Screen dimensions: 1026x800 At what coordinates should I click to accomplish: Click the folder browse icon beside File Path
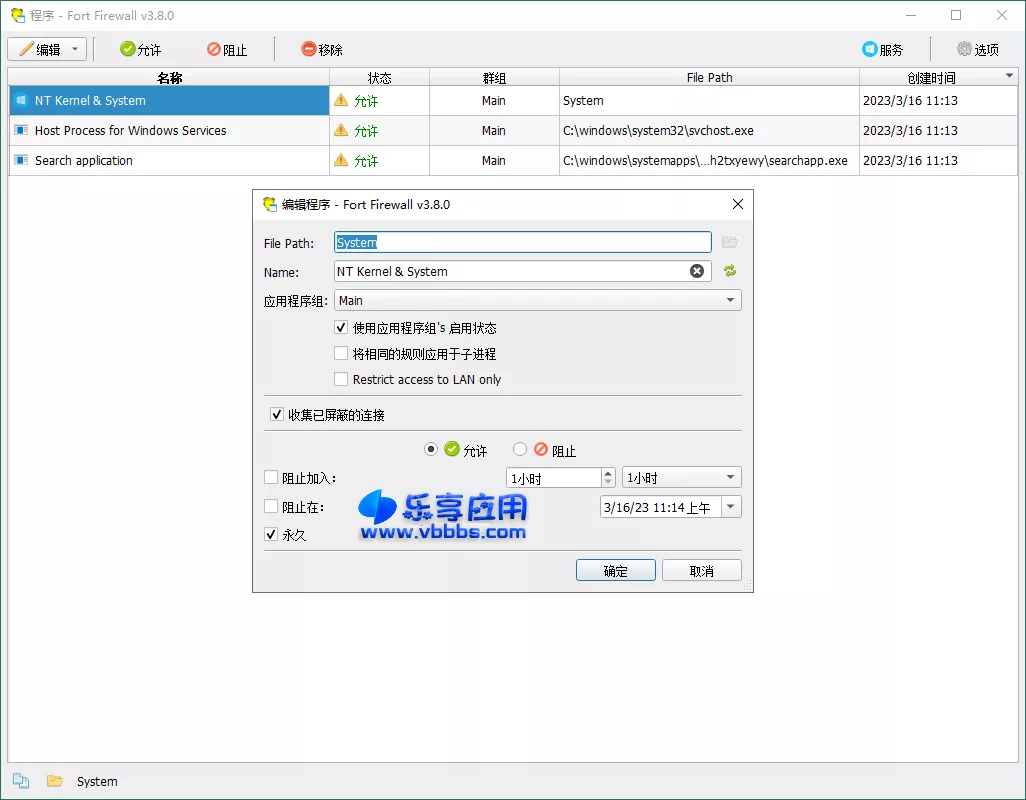tap(729, 242)
